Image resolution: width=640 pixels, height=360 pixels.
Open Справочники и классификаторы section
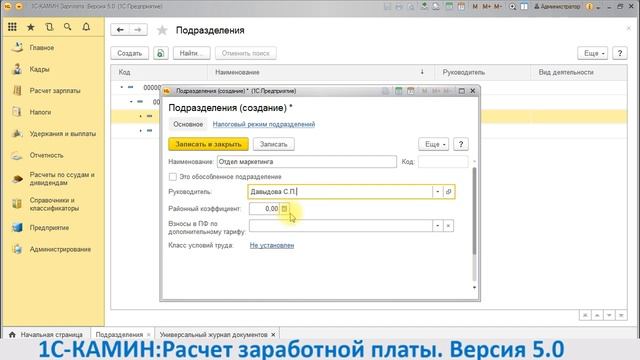pos(54,204)
